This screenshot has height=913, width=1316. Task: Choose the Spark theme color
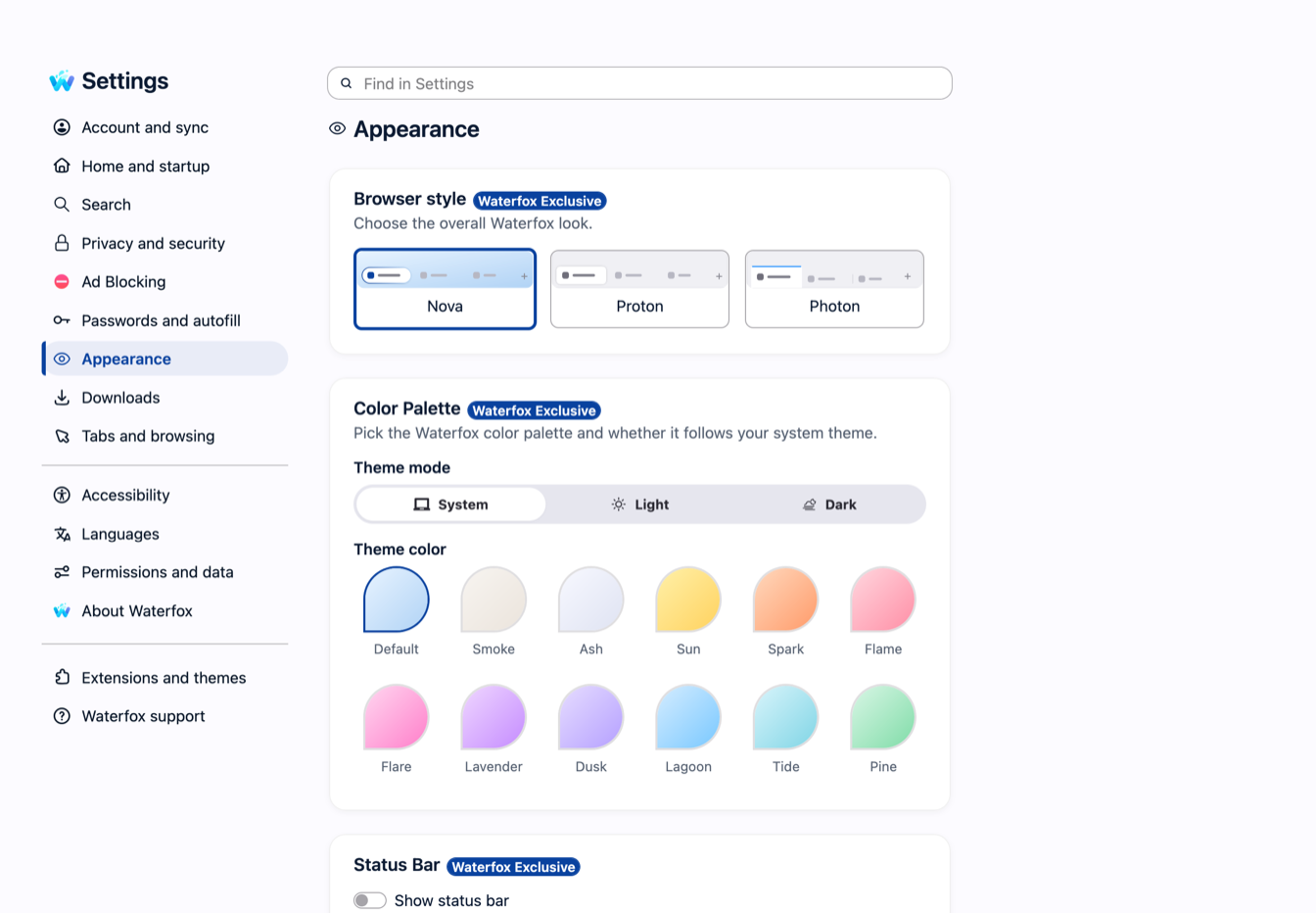pyautogui.click(x=785, y=600)
